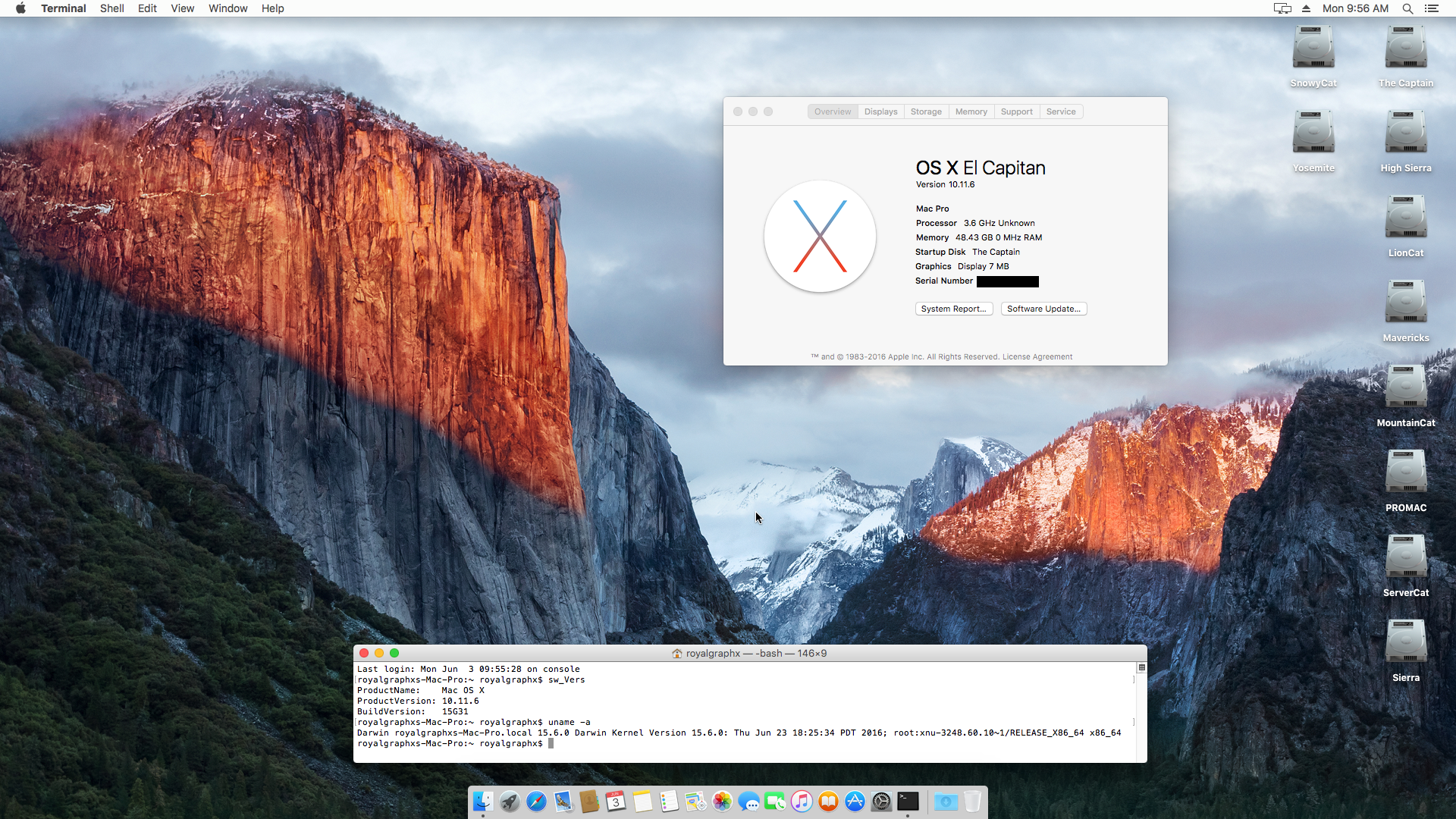Open FaceTime icon in Dock

(x=775, y=801)
